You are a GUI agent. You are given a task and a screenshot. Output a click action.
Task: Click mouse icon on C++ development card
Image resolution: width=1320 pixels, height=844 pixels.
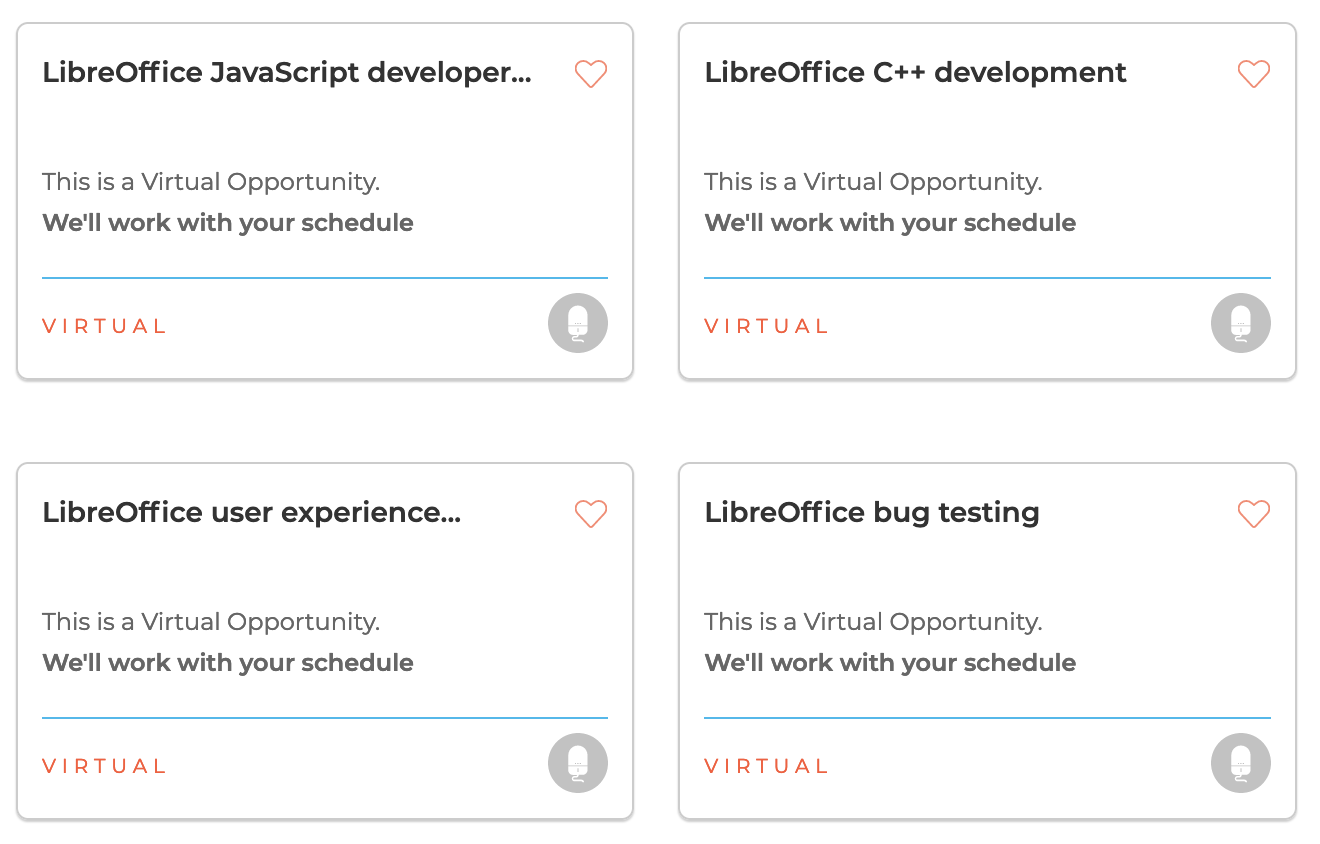pos(1241,323)
